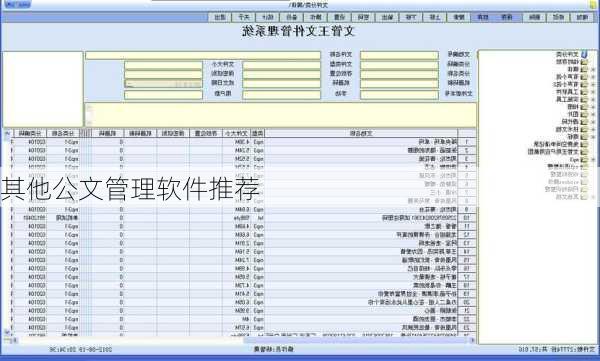This screenshot has width=600, height=361.
Task: Select row number 14 in document table
Action: 467,252
